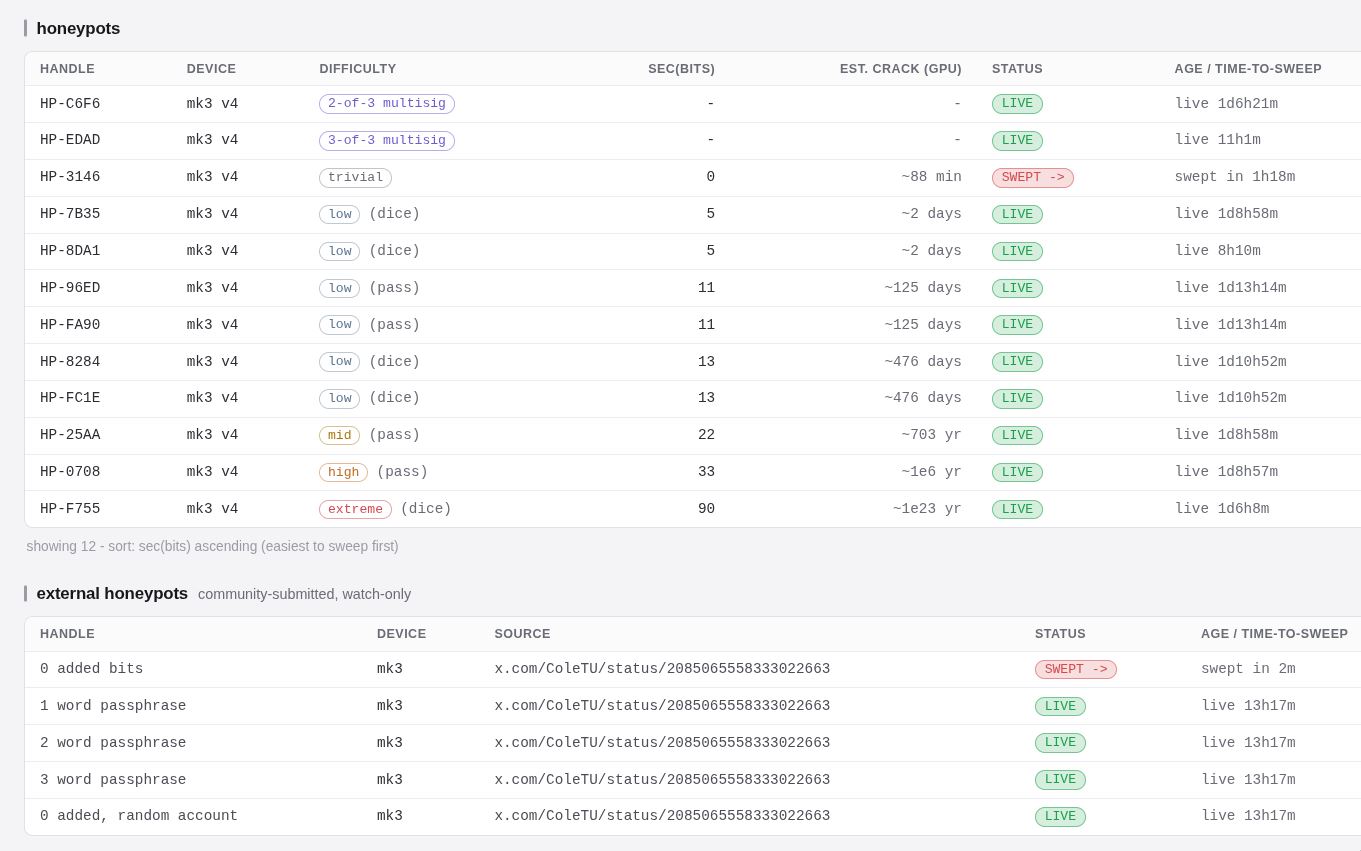1361x851 pixels.
Task: Select handle HP-F755
Action: click(70, 509)
